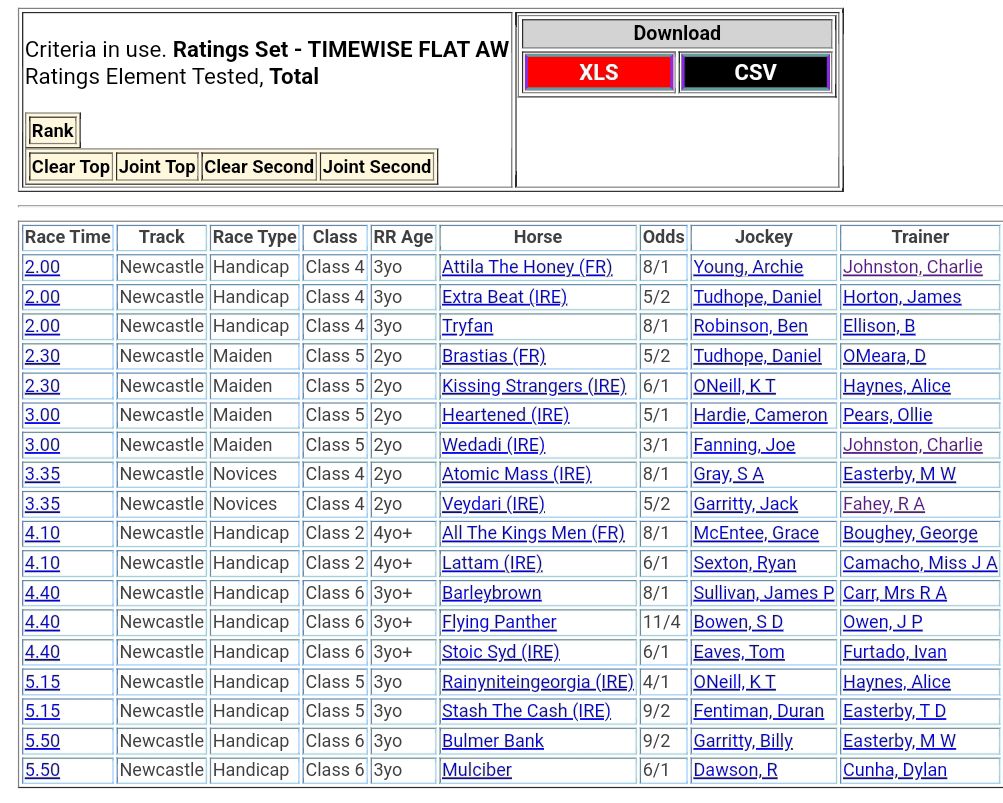View jockey Tudhope, Daniel on Brastias row
Viewport: 1003px width, 803px height.
click(x=757, y=356)
